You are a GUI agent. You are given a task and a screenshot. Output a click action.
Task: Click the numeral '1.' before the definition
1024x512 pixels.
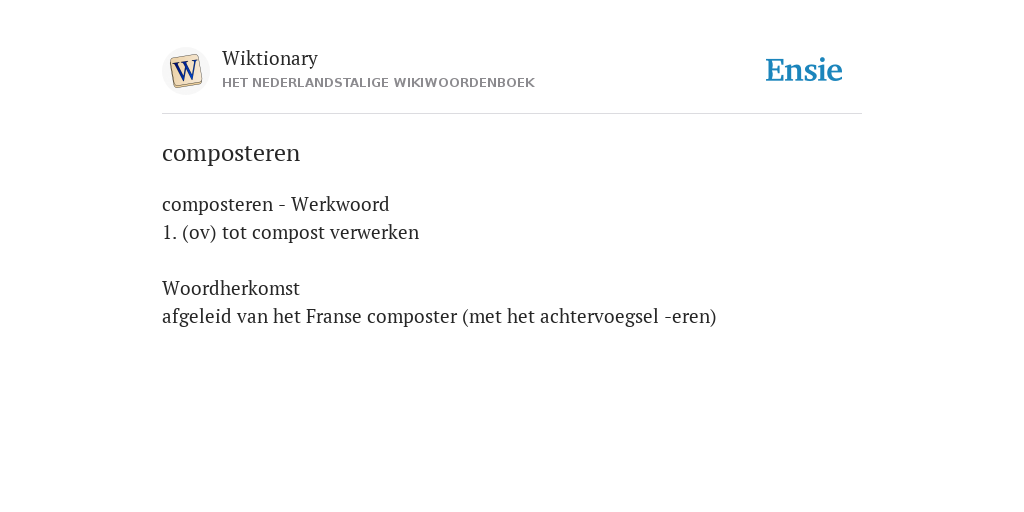coord(169,232)
